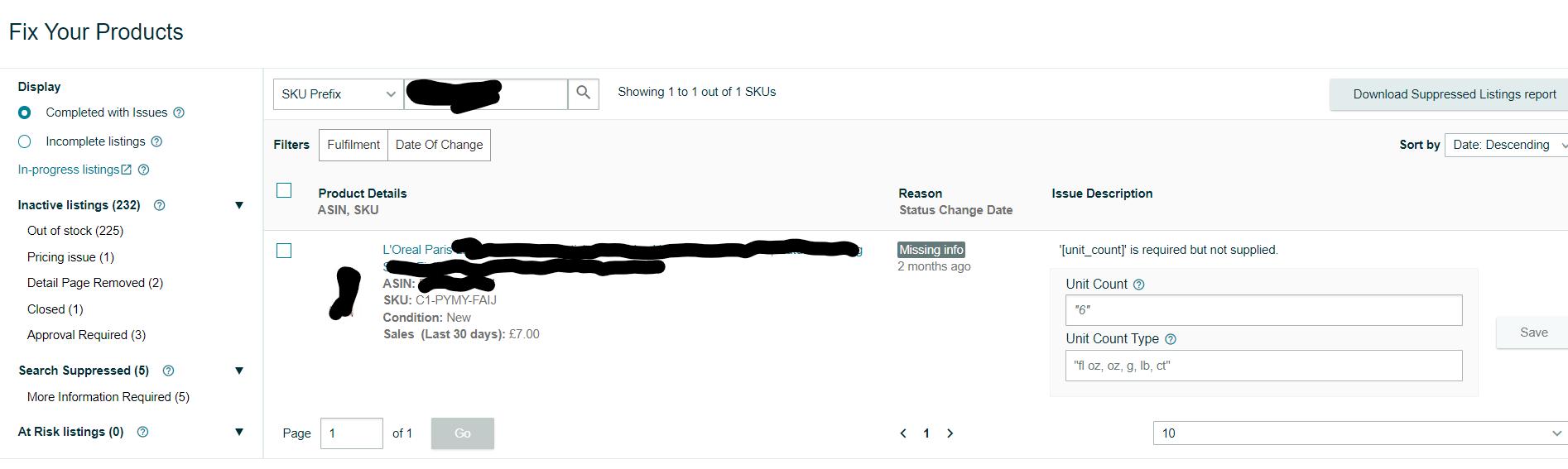The image size is (1568, 469).
Task: Click the SKU search magnifier icon
Action: pyautogui.click(x=584, y=93)
